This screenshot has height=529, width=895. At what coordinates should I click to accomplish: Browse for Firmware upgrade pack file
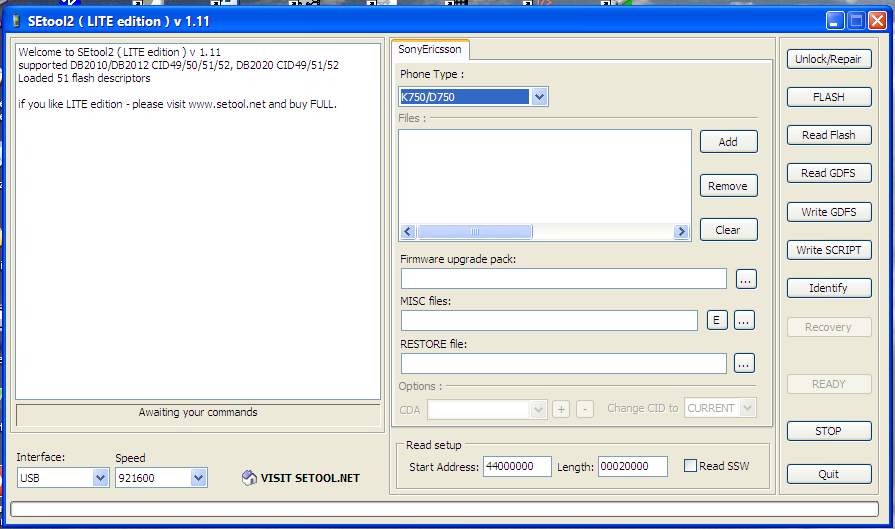(745, 279)
